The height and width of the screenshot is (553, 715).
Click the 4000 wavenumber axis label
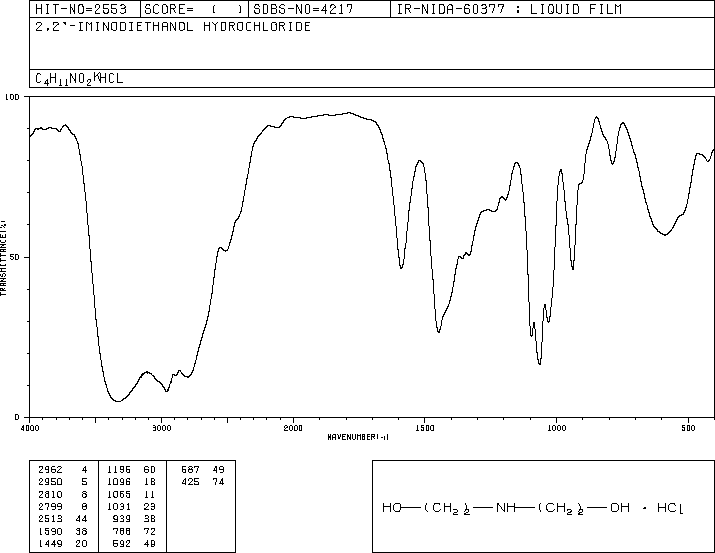30,428
